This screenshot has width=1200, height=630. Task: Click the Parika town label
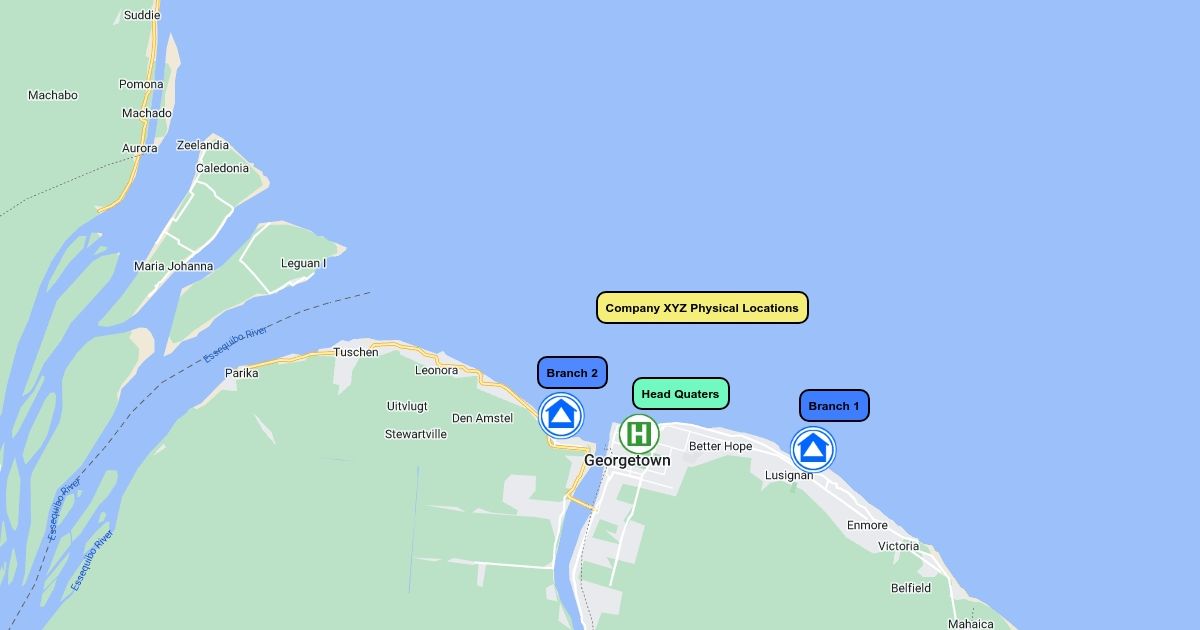tap(241, 373)
